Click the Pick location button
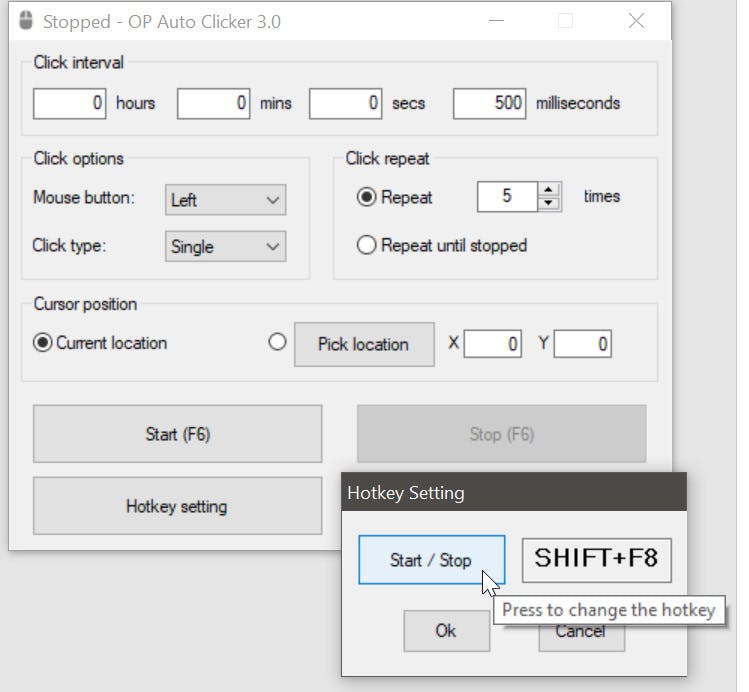The image size is (749, 692). [363, 344]
